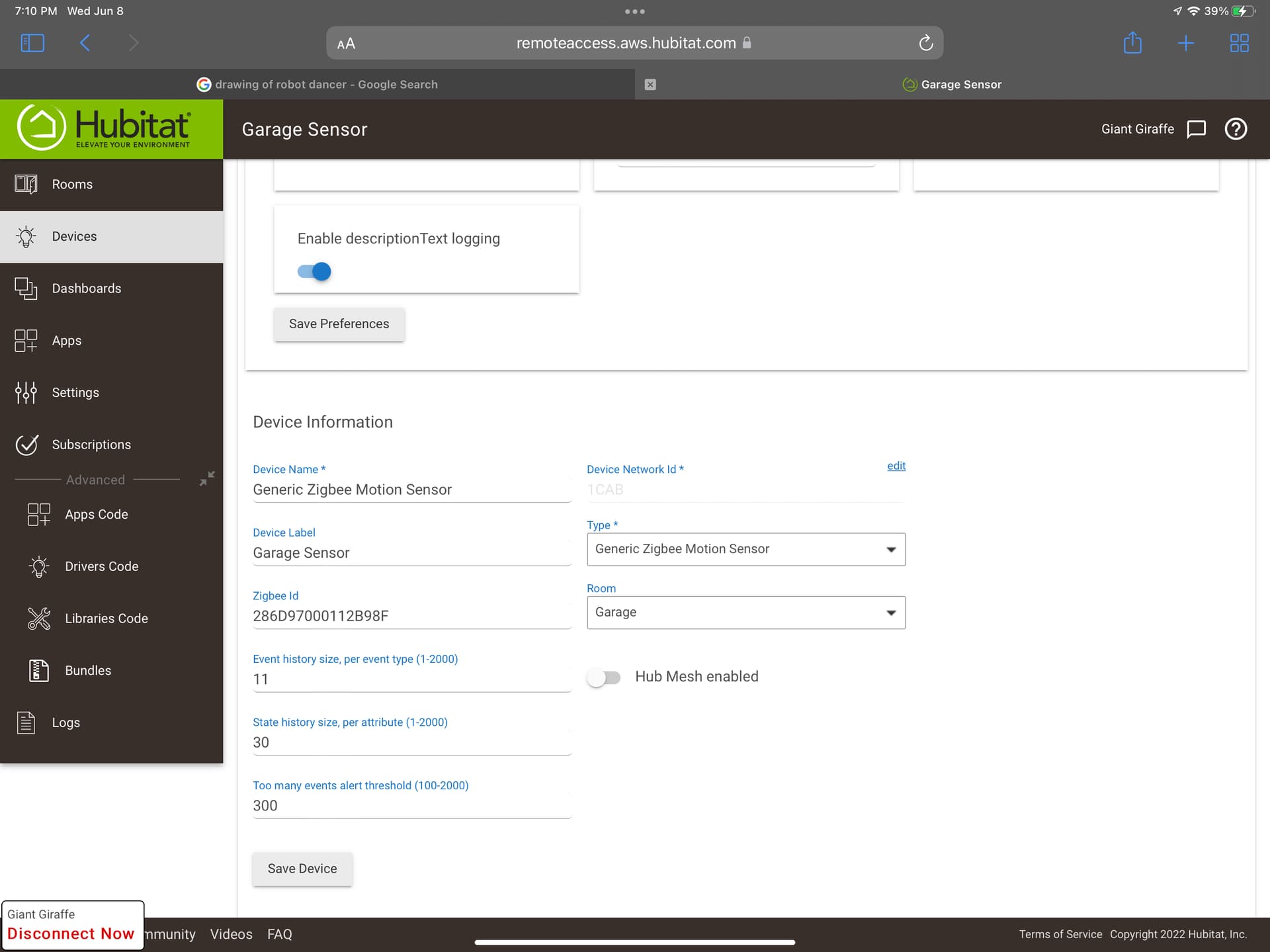Disable the descriptionText logging switch
Image resolution: width=1270 pixels, height=952 pixels.
pos(314,271)
